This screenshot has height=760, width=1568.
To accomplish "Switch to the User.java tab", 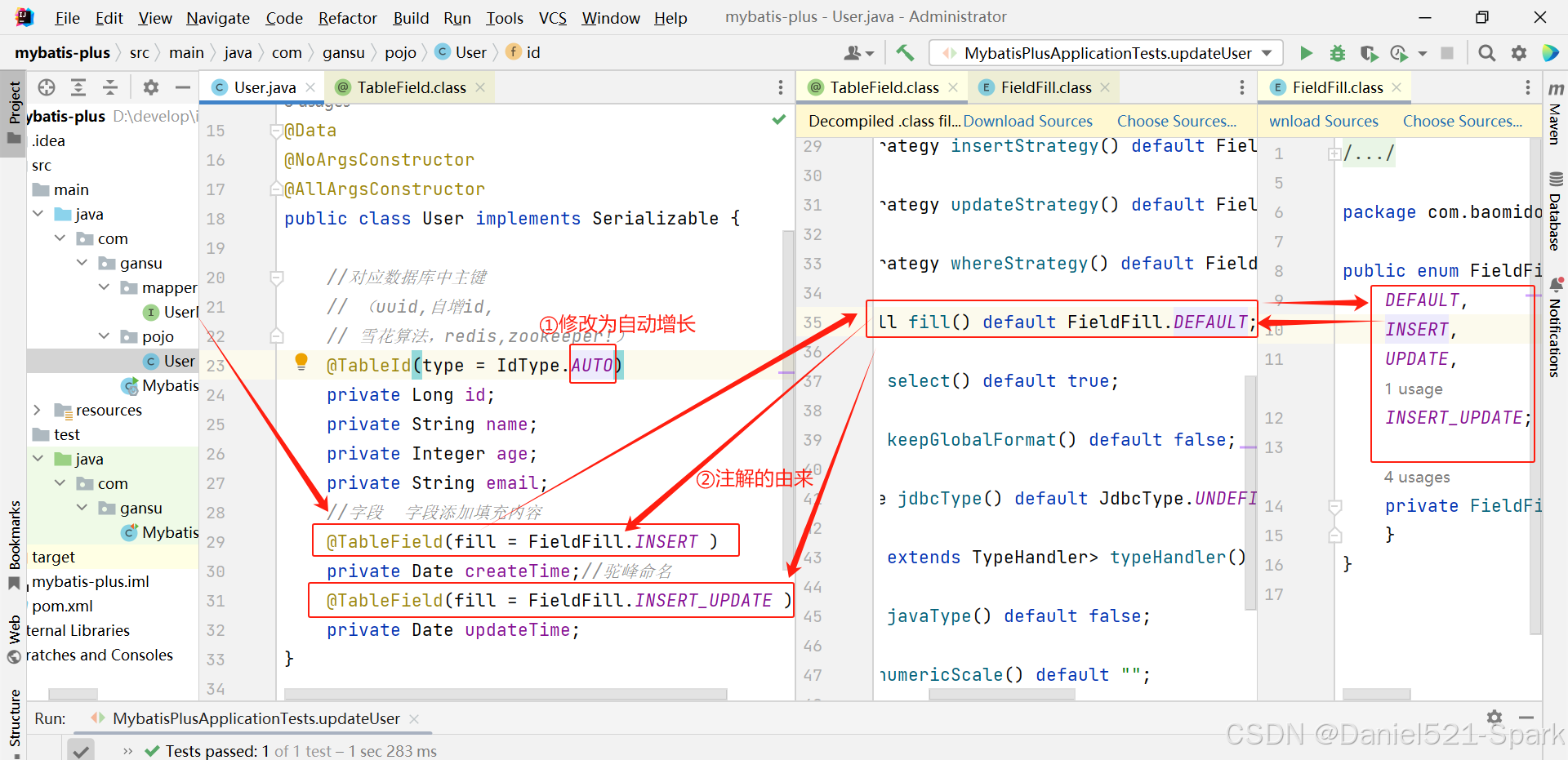I will coord(263,87).
